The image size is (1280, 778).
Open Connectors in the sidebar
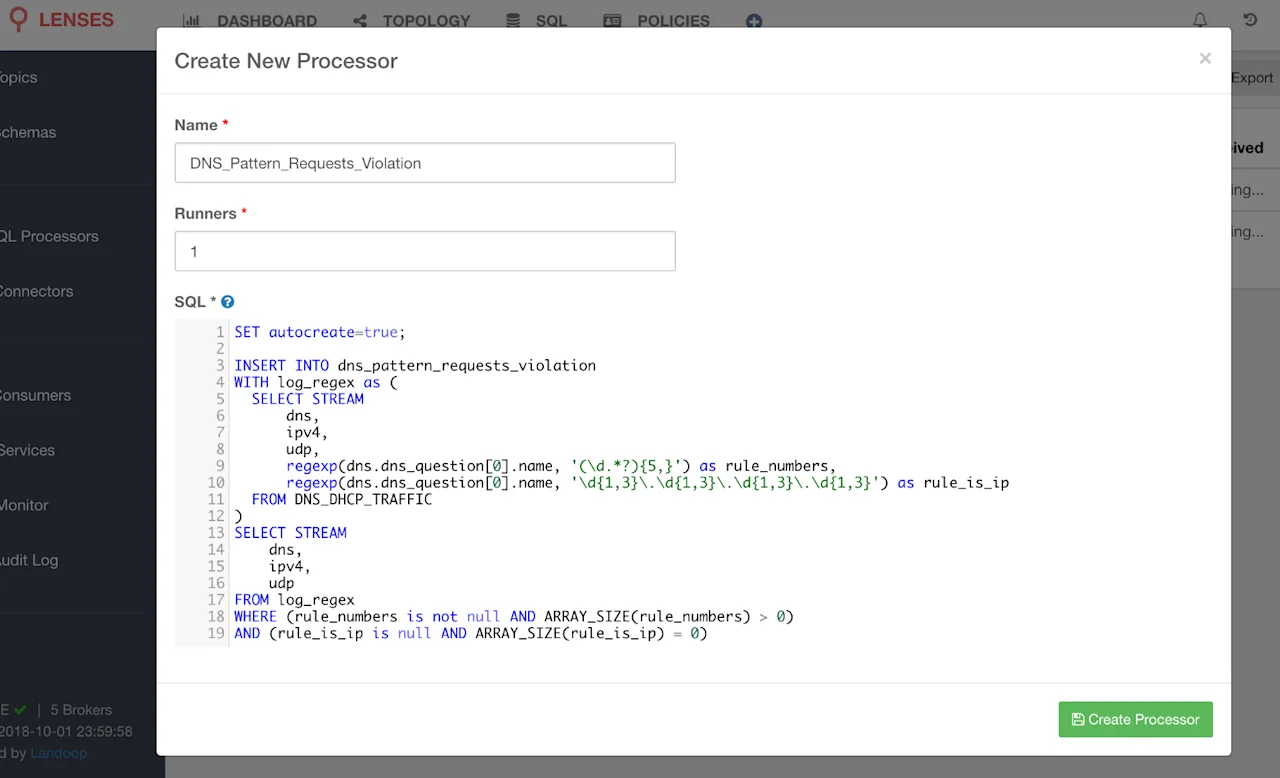(x=37, y=291)
